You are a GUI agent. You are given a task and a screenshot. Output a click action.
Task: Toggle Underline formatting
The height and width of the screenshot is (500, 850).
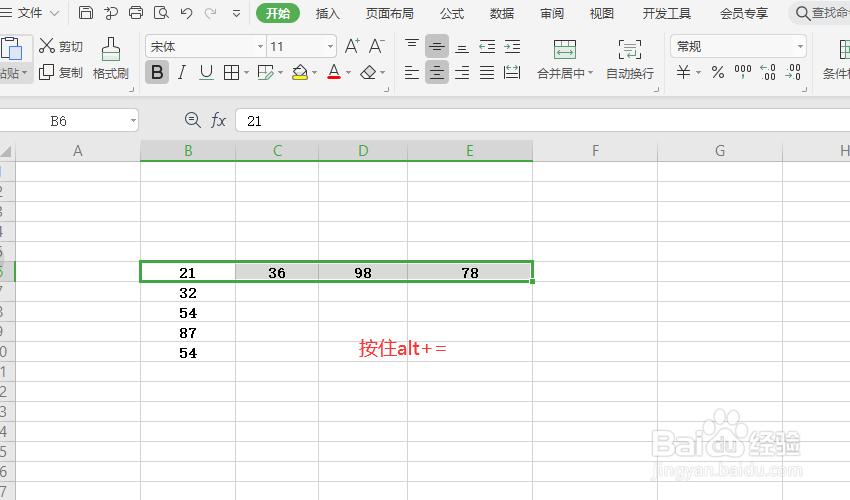pos(206,72)
